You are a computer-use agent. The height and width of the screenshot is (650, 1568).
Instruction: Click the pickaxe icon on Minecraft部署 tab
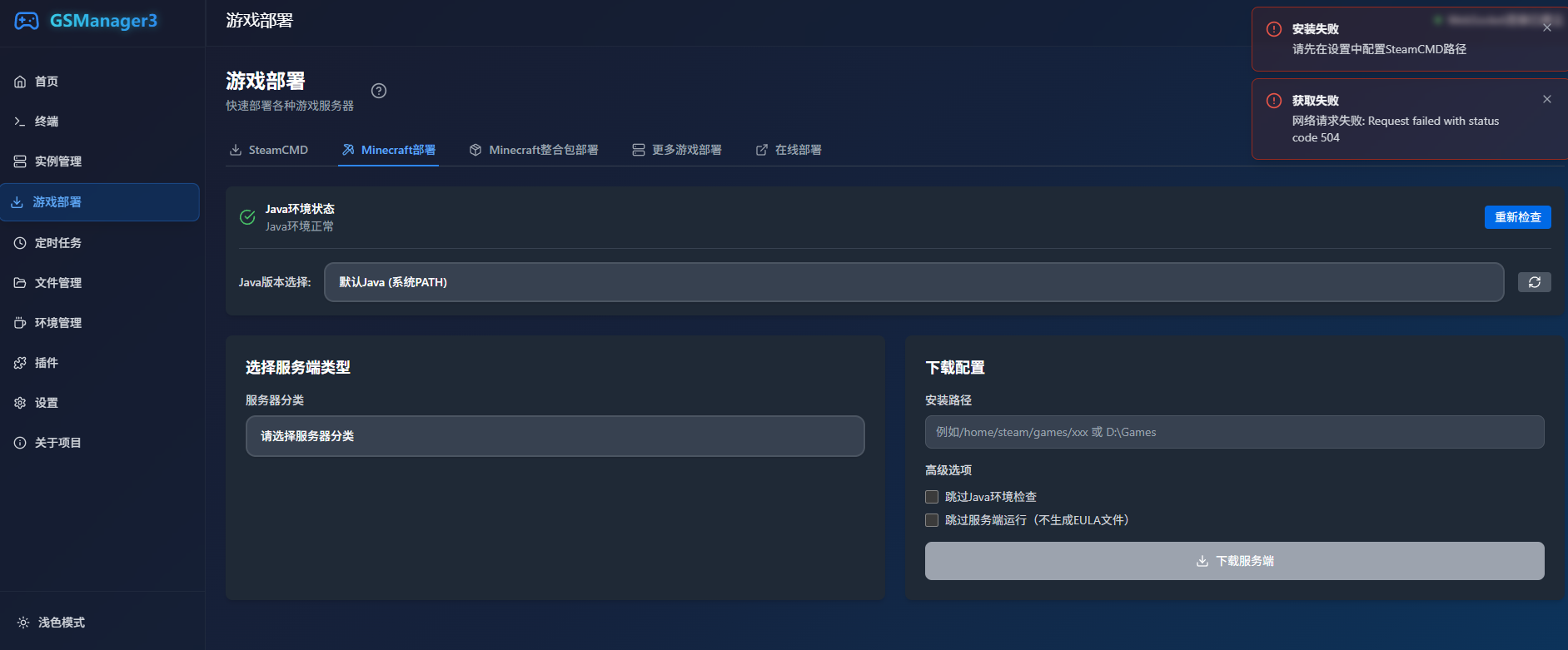(x=348, y=150)
